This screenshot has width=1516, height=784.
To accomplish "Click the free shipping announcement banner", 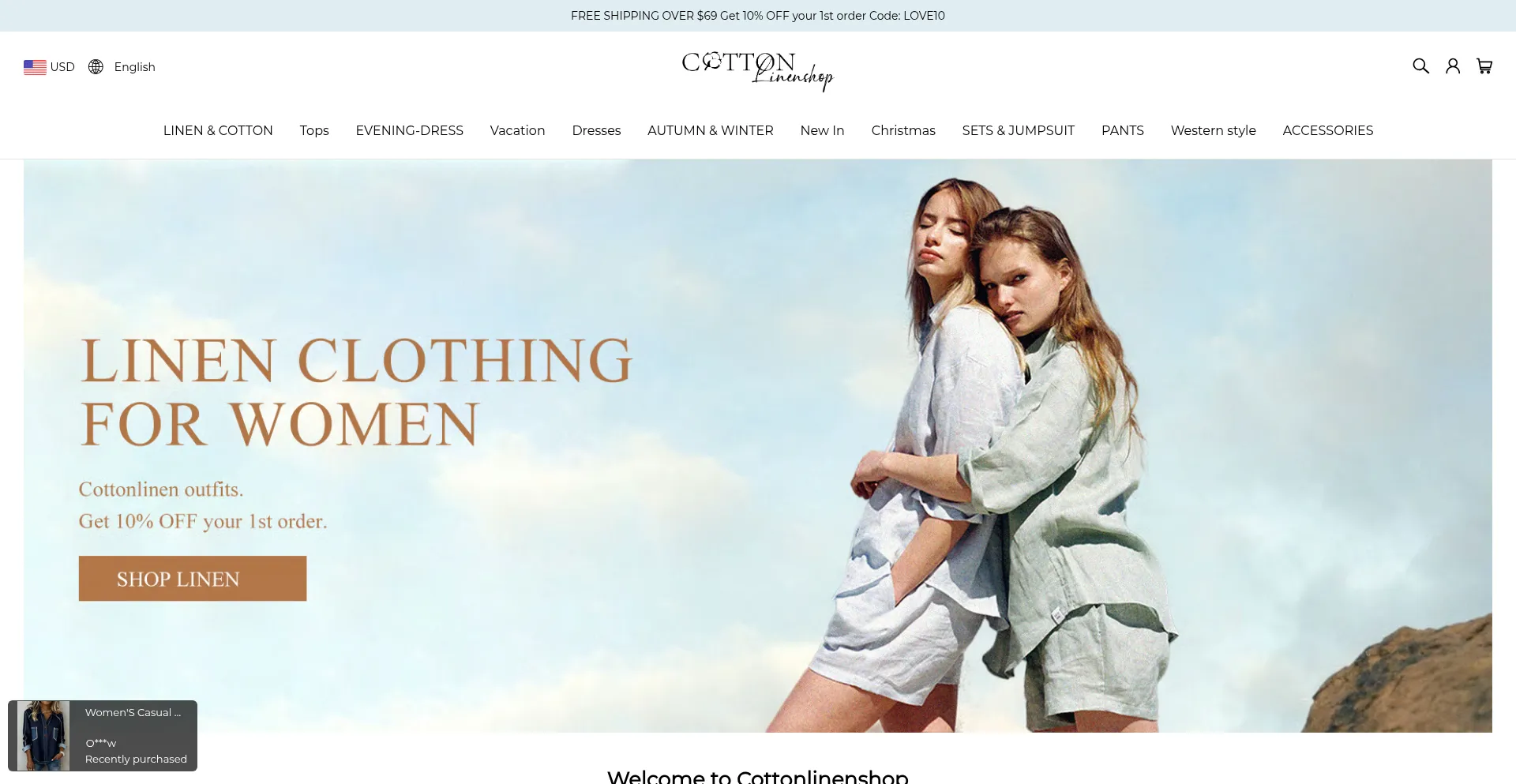I will (758, 16).
